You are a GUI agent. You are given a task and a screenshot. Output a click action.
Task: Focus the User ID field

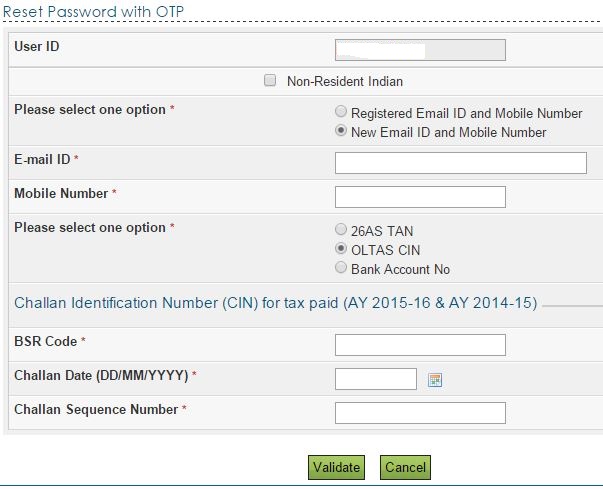pyautogui.click(x=420, y=50)
